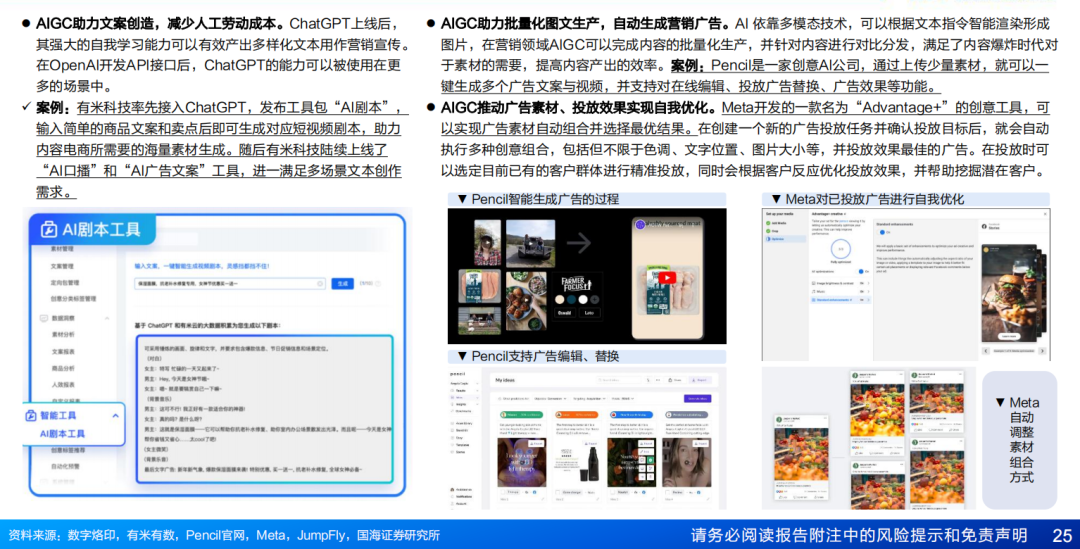Click the Share button in My ideas header
1080x549 pixels.
point(676,380)
